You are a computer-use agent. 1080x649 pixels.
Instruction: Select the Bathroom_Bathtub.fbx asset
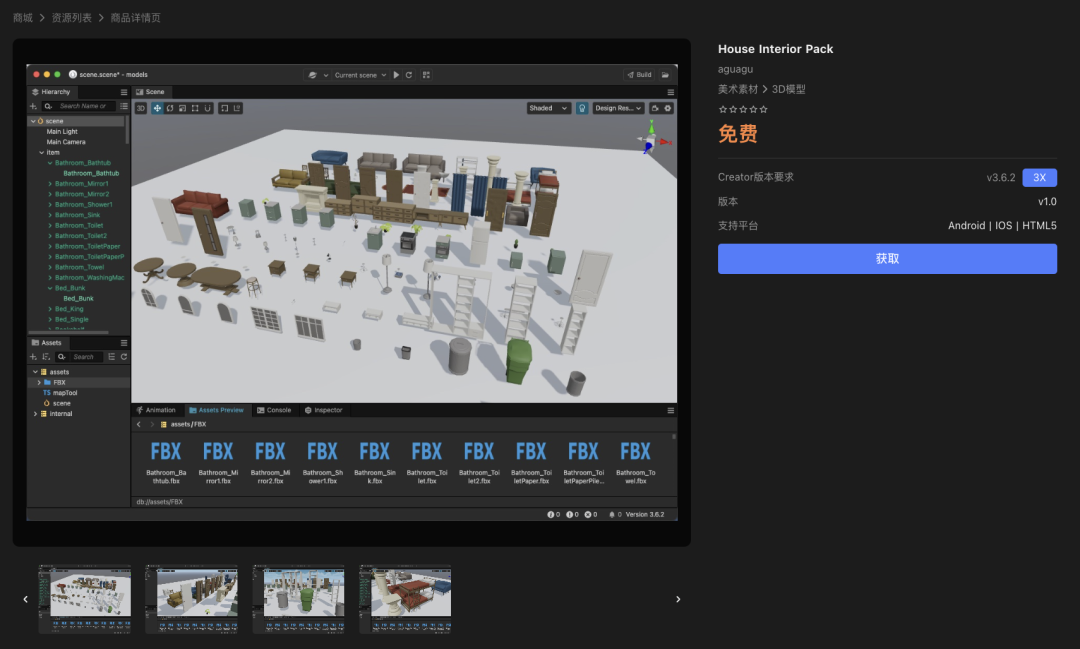(x=166, y=462)
